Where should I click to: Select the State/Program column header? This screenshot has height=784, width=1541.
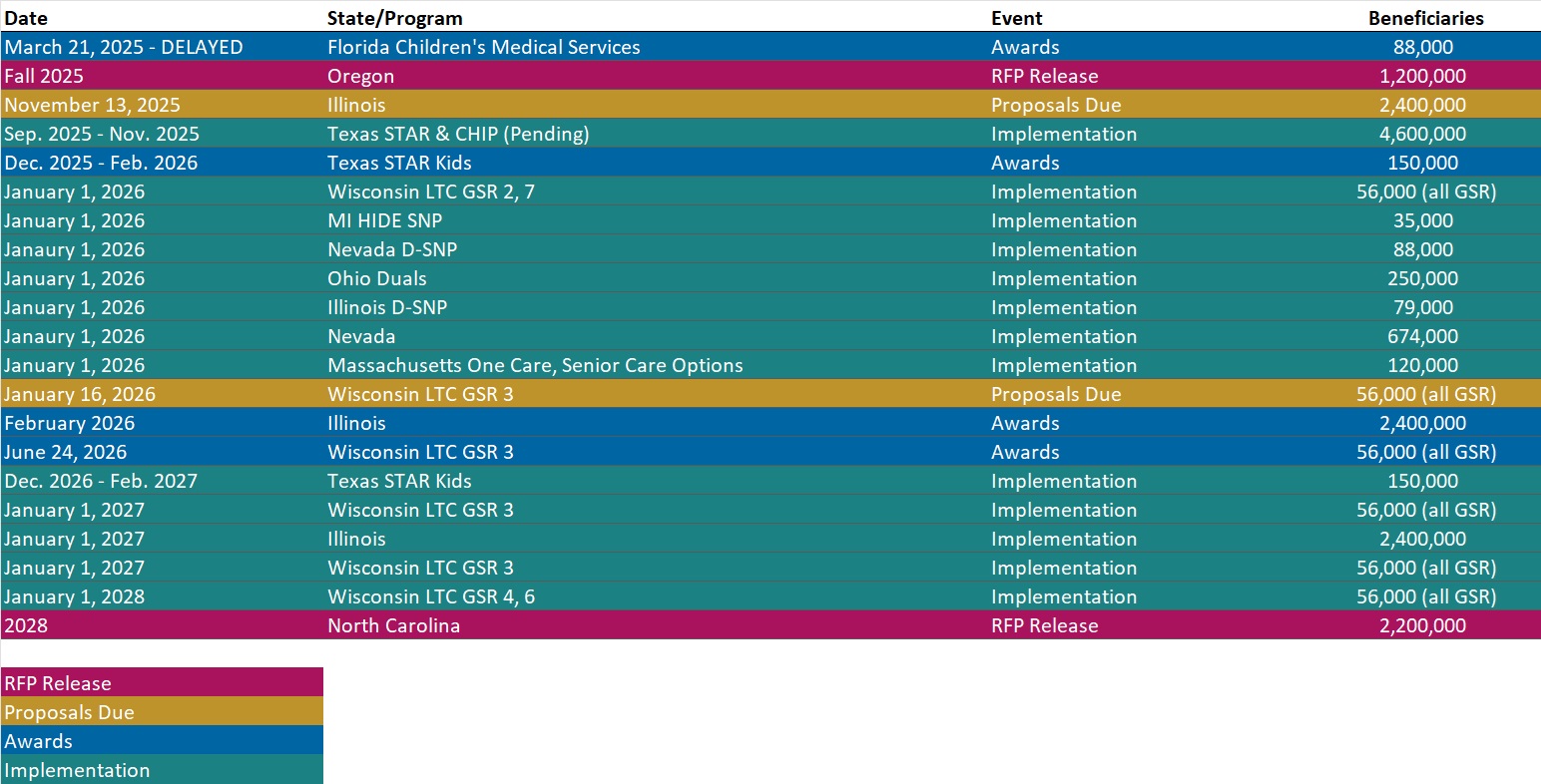pos(394,18)
